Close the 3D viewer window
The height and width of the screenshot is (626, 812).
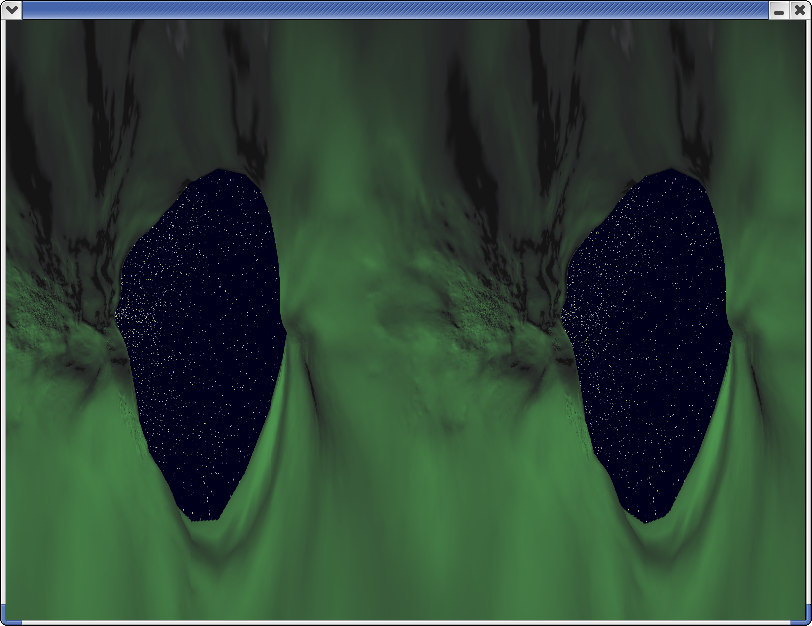(x=799, y=9)
